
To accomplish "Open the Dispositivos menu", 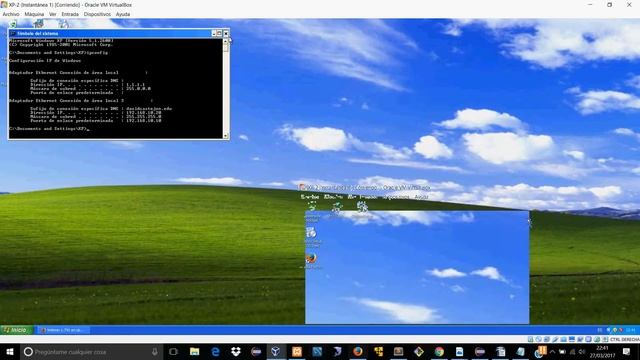I will click(x=97, y=14).
